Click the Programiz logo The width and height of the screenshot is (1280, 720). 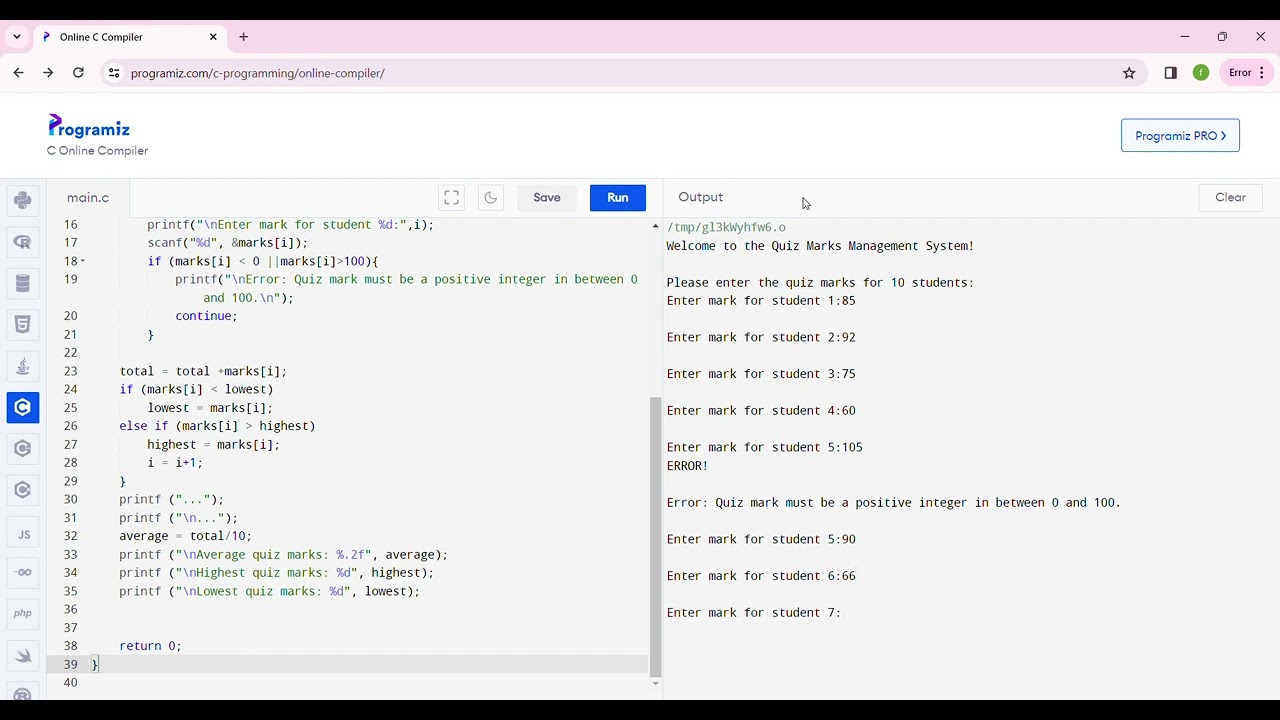click(89, 127)
